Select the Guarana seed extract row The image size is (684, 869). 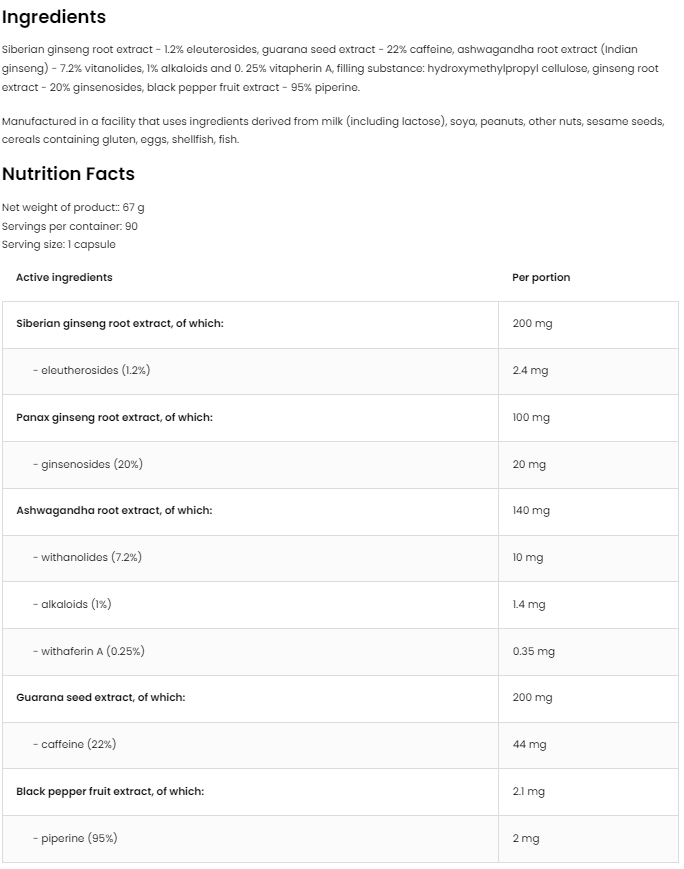coord(100,697)
